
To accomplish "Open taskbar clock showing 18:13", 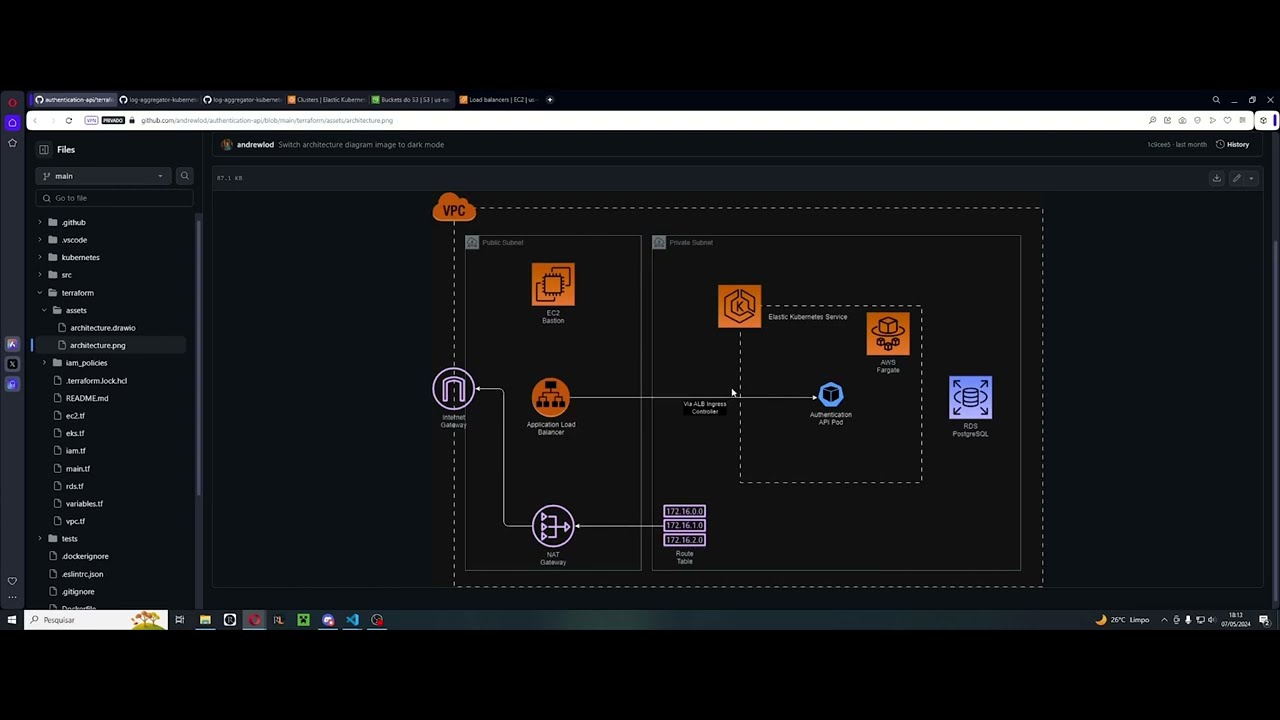I will (1236, 620).
